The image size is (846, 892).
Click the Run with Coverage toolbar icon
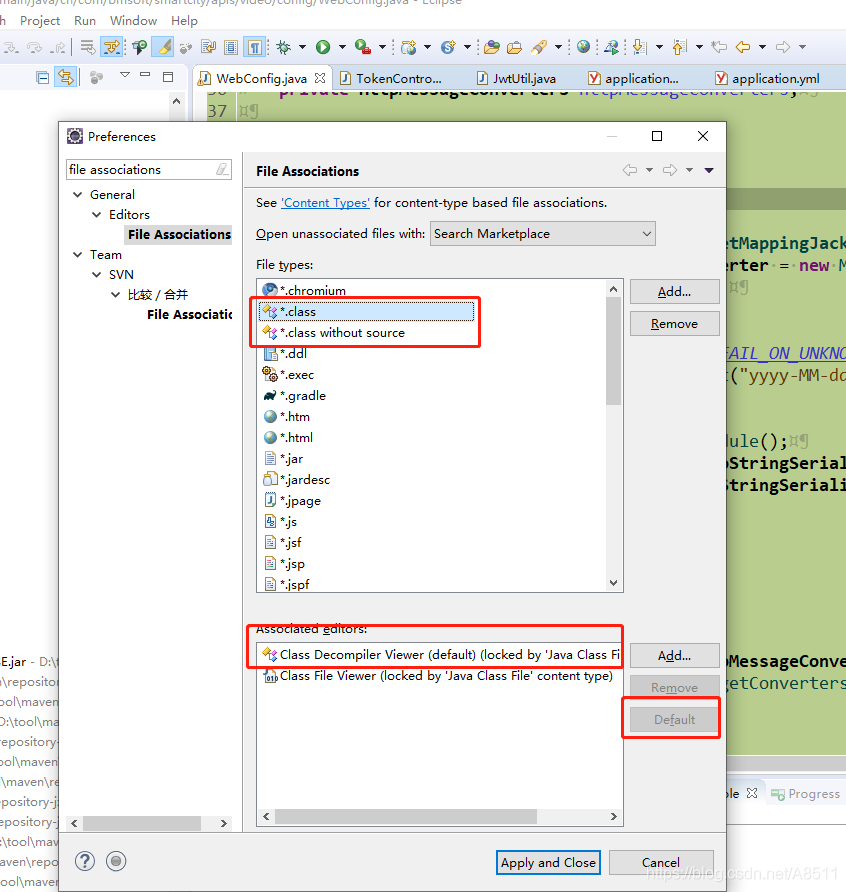pyautogui.click(x=362, y=47)
